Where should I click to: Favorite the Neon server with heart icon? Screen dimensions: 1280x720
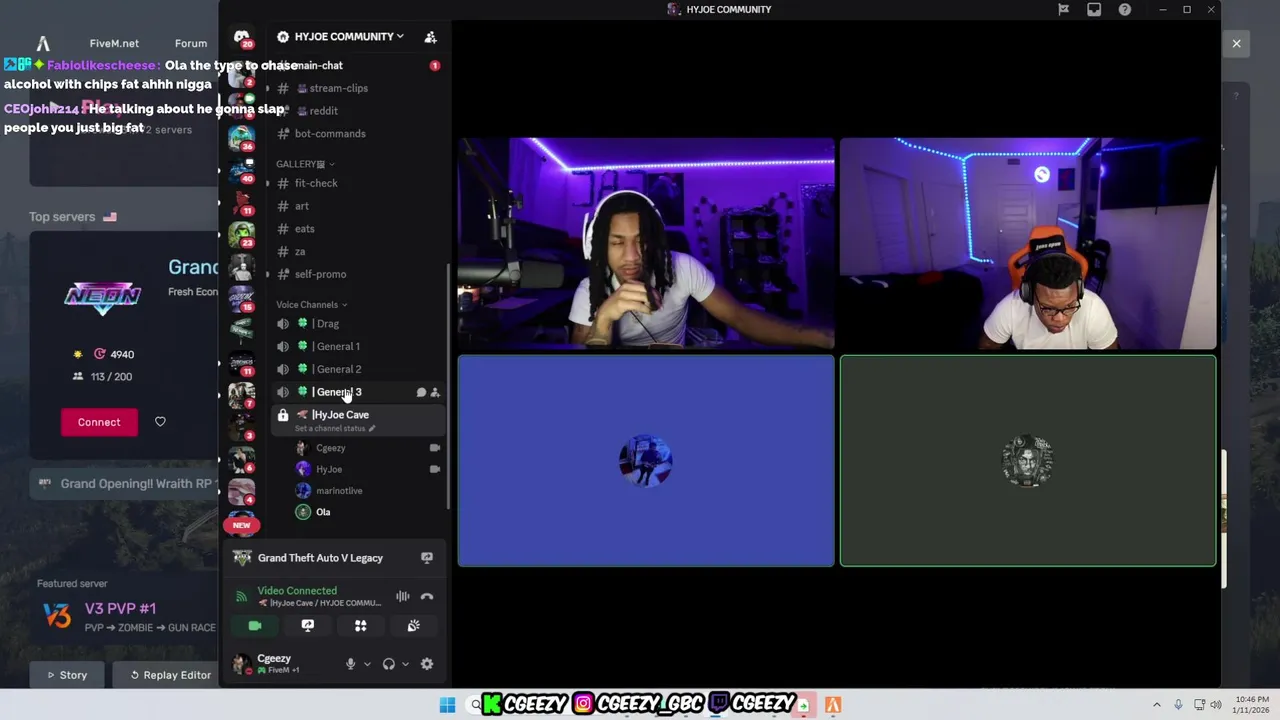[160, 422]
